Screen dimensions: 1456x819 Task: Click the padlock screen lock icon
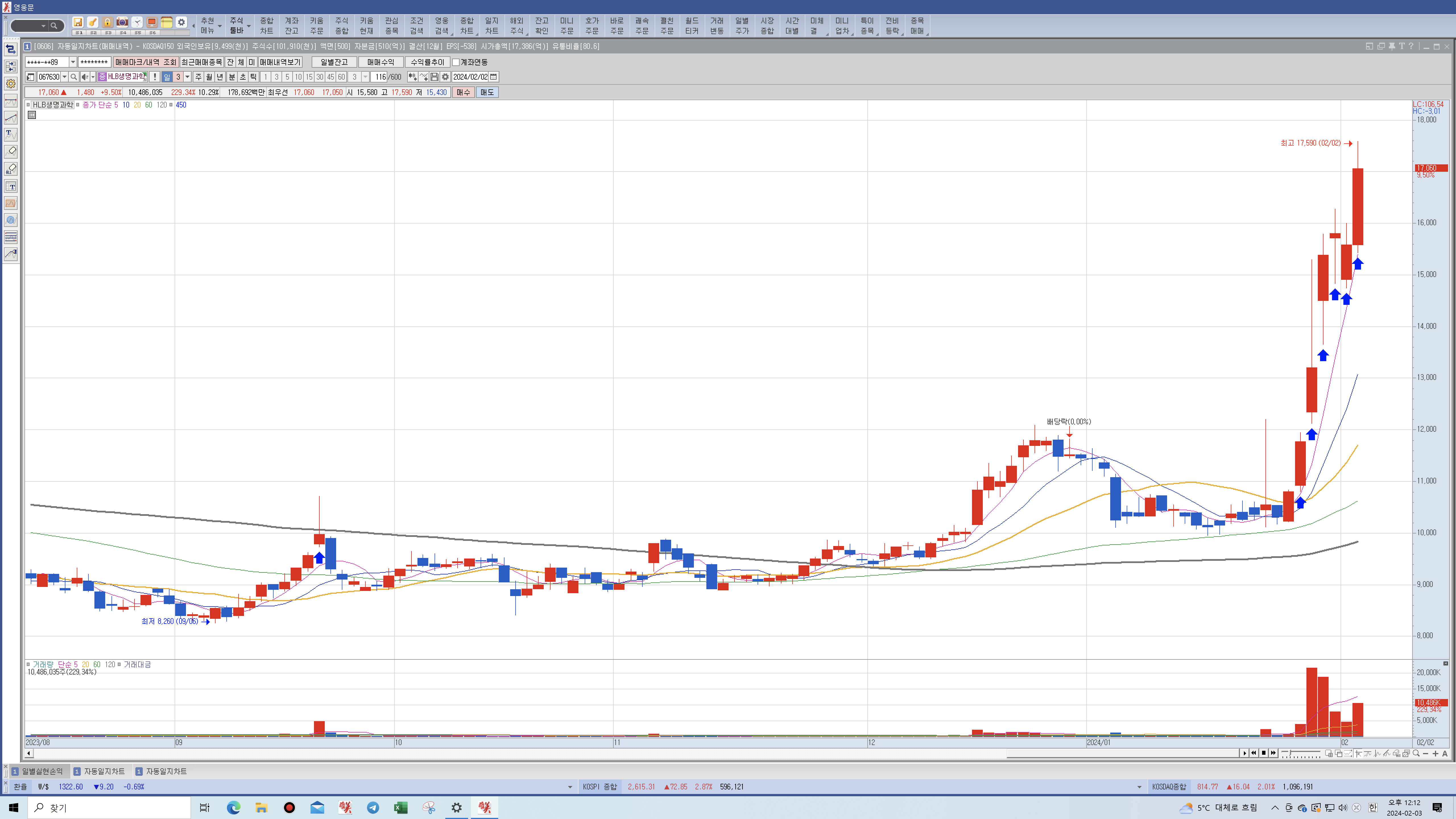107,23
